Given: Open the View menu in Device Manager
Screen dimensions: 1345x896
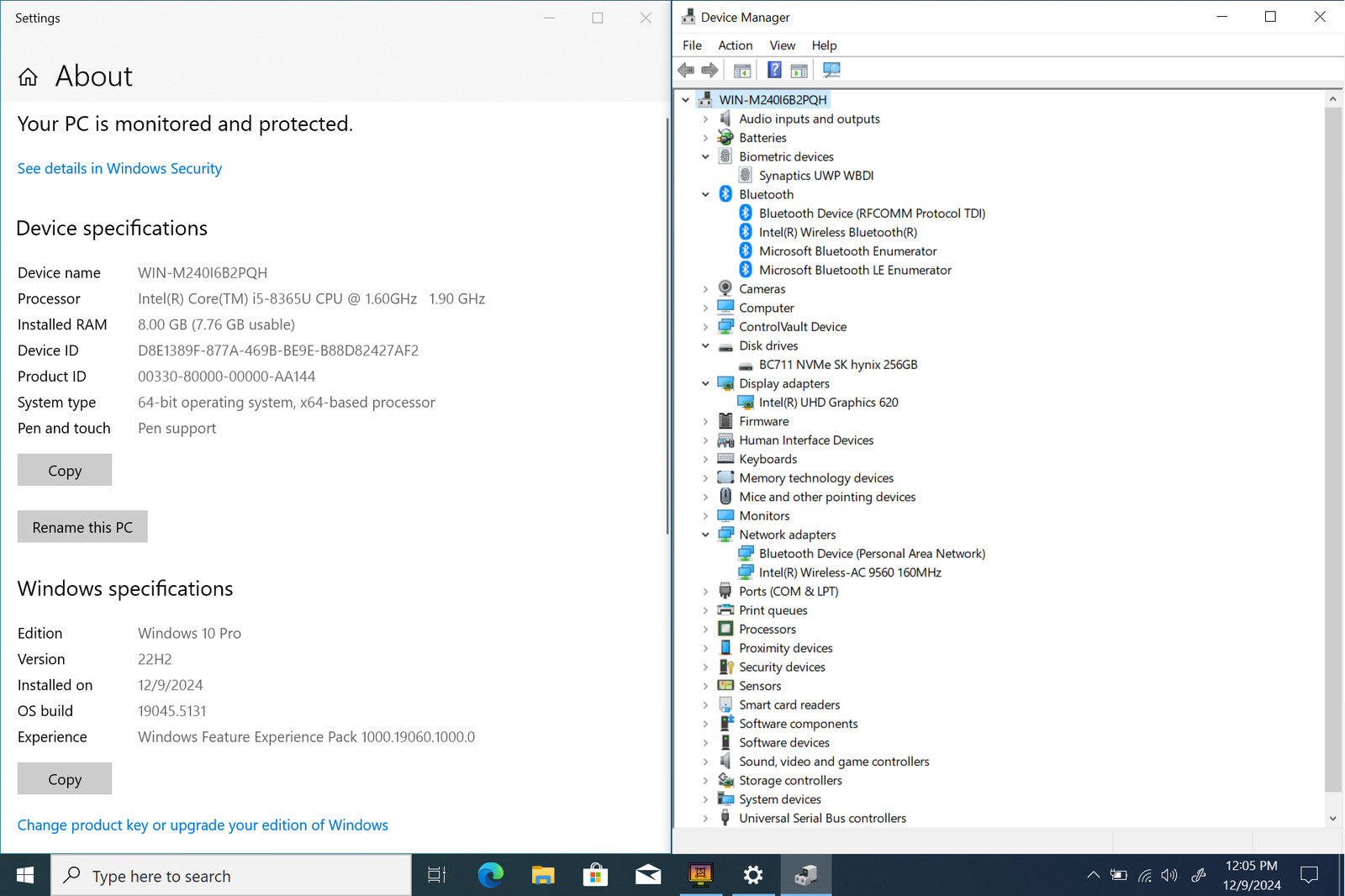Looking at the screenshot, I should pos(782,45).
